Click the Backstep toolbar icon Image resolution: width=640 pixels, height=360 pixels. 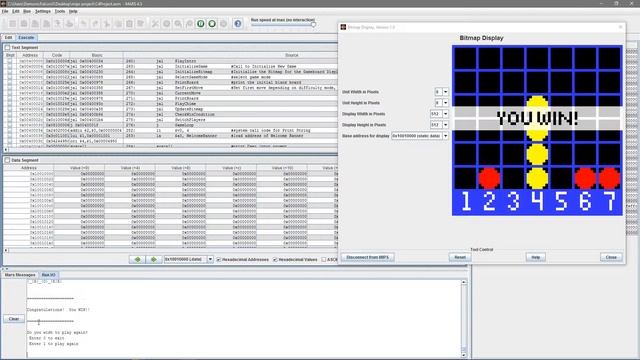(x=189, y=24)
